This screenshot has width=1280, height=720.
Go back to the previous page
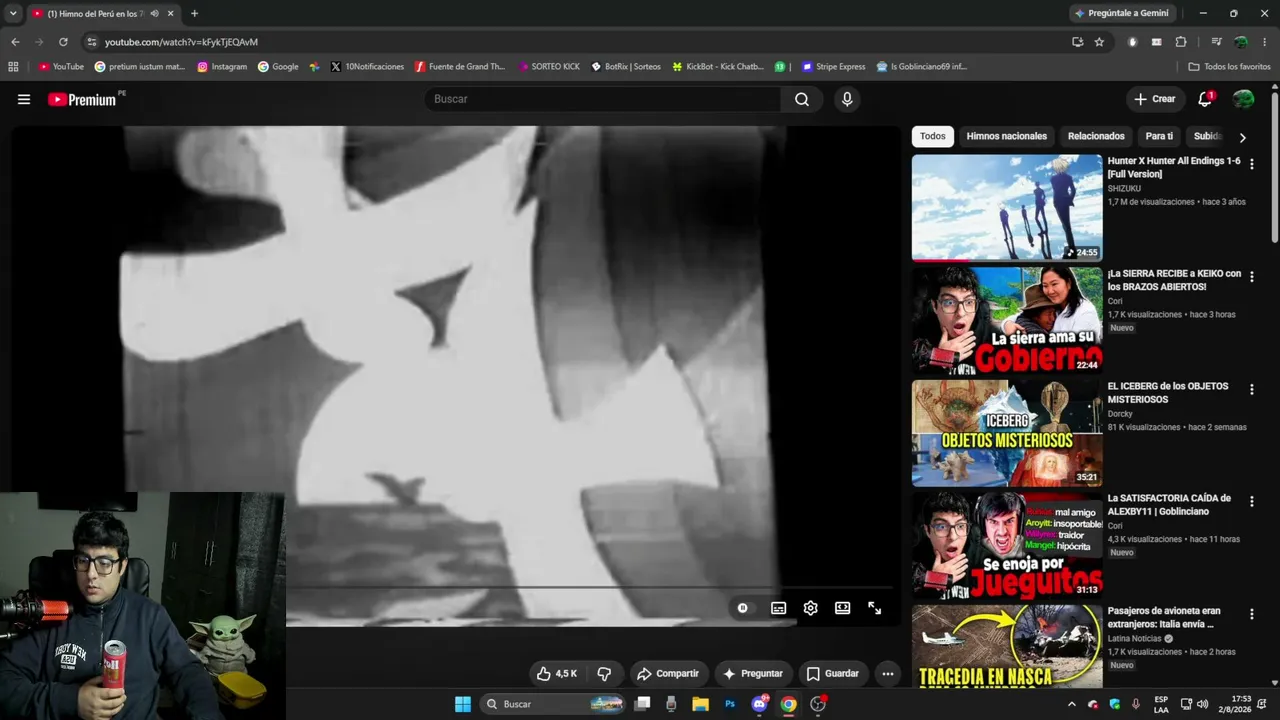[15, 42]
